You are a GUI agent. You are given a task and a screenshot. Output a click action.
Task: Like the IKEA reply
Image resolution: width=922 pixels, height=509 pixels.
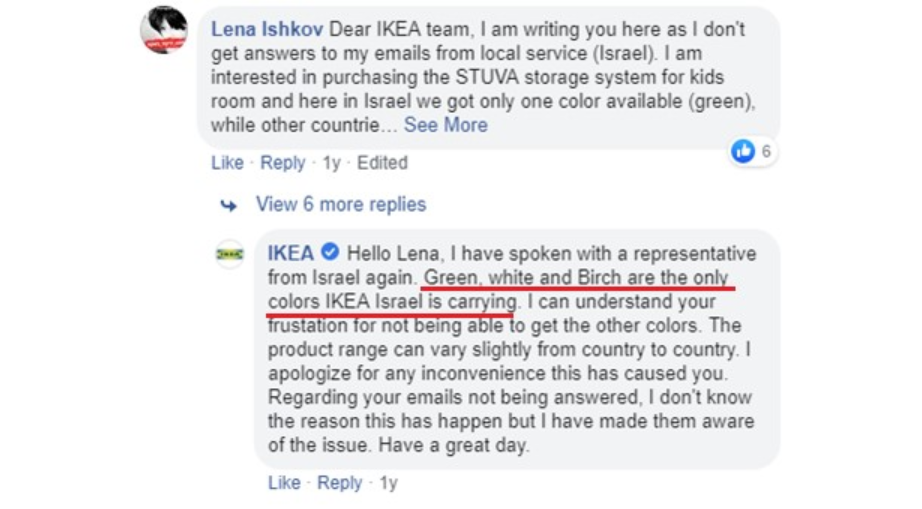pyautogui.click(x=284, y=483)
